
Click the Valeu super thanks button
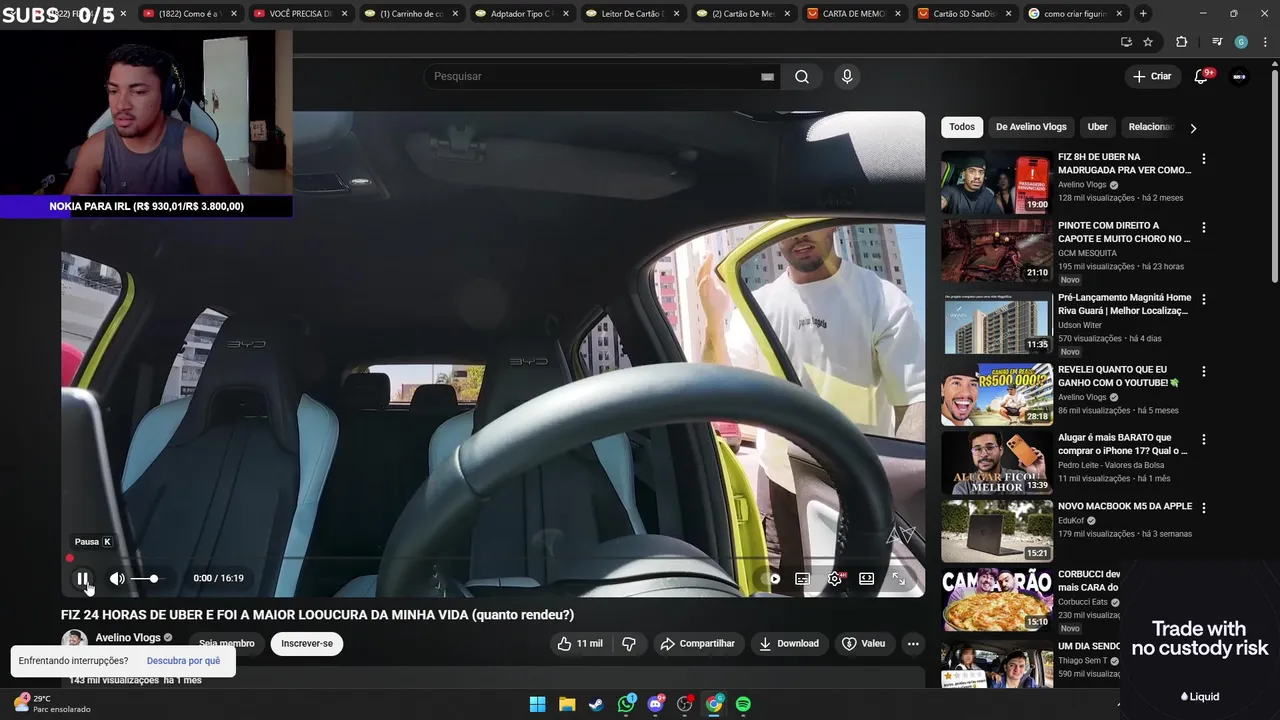(x=864, y=644)
